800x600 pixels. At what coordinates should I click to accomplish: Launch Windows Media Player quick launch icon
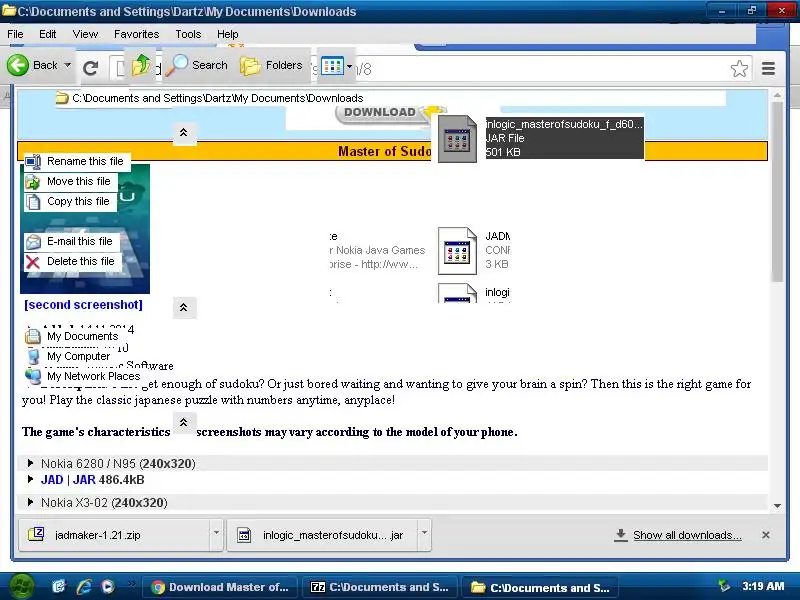[108, 587]
